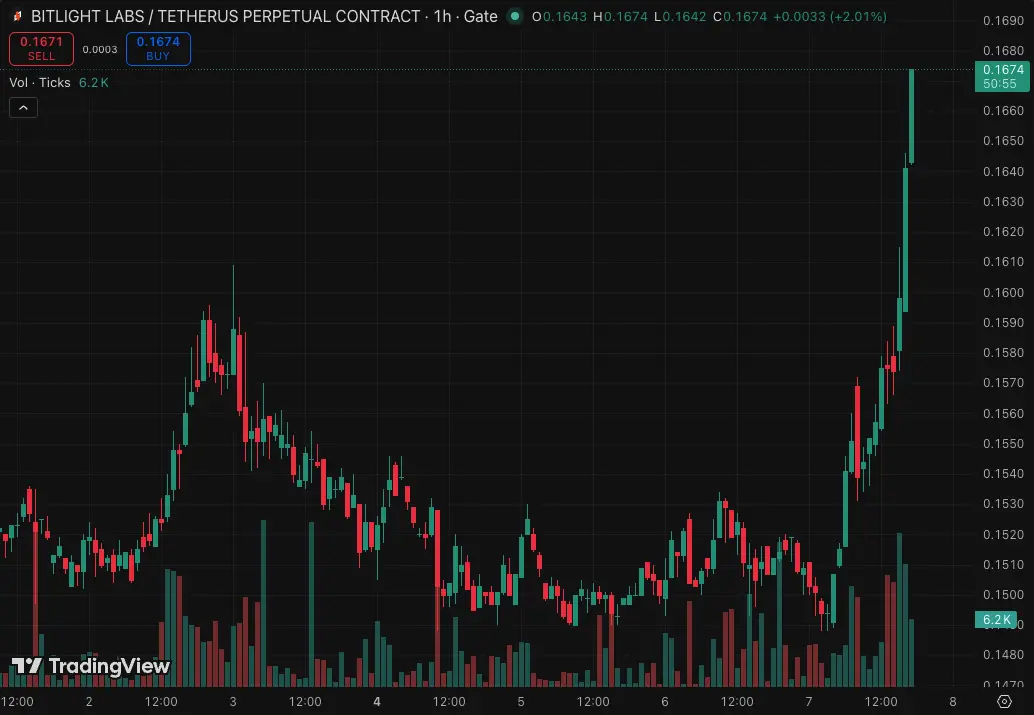
Task: Click the 0.1550 price axis label
Action: coord(1003,443)
